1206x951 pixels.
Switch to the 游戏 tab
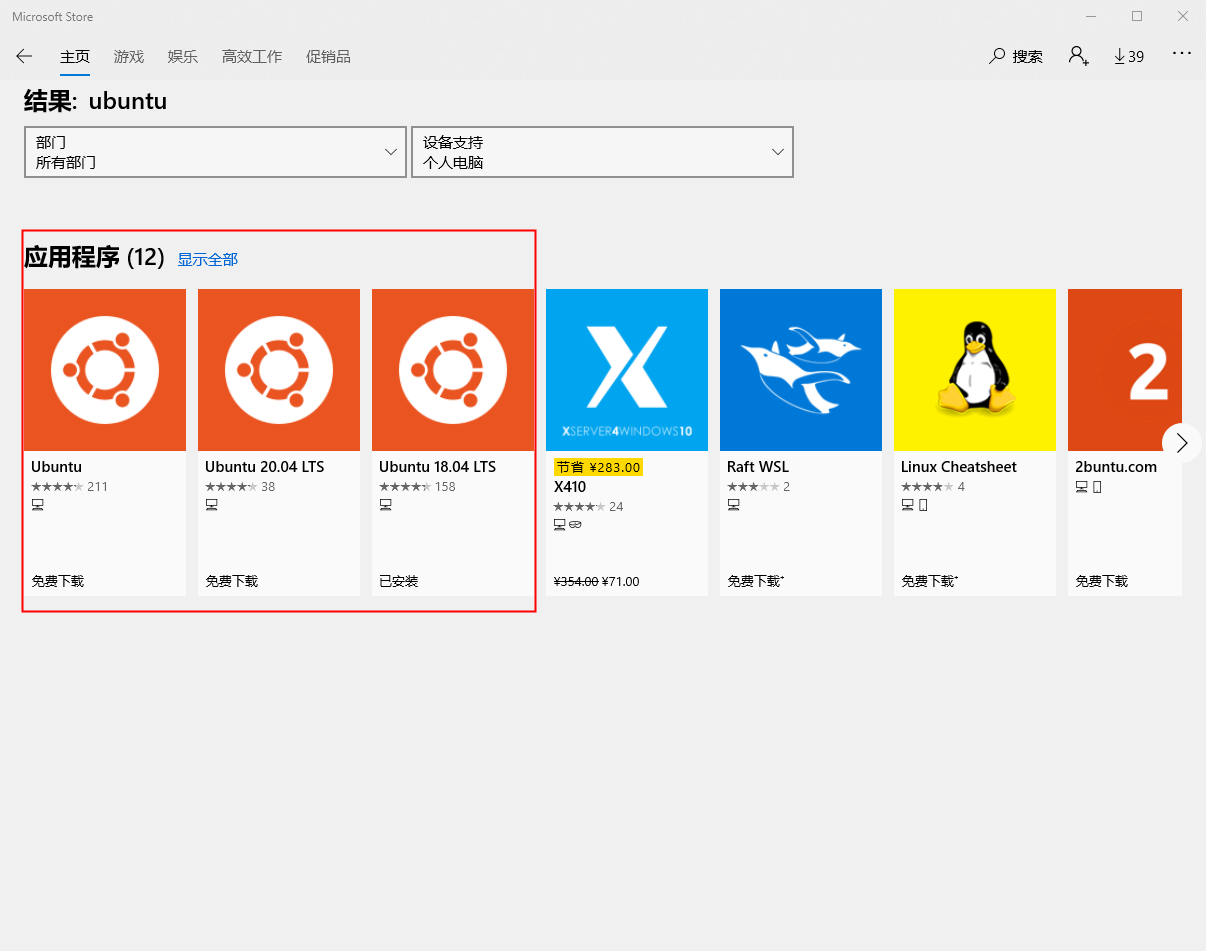(129, 57)
